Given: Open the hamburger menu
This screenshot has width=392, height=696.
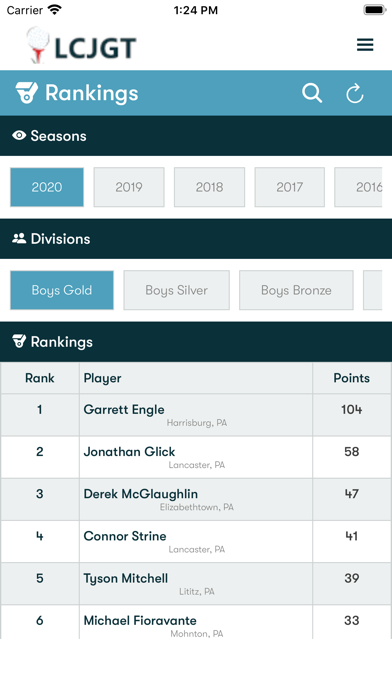Looking at the screenshot, I should tap(365, 45).
